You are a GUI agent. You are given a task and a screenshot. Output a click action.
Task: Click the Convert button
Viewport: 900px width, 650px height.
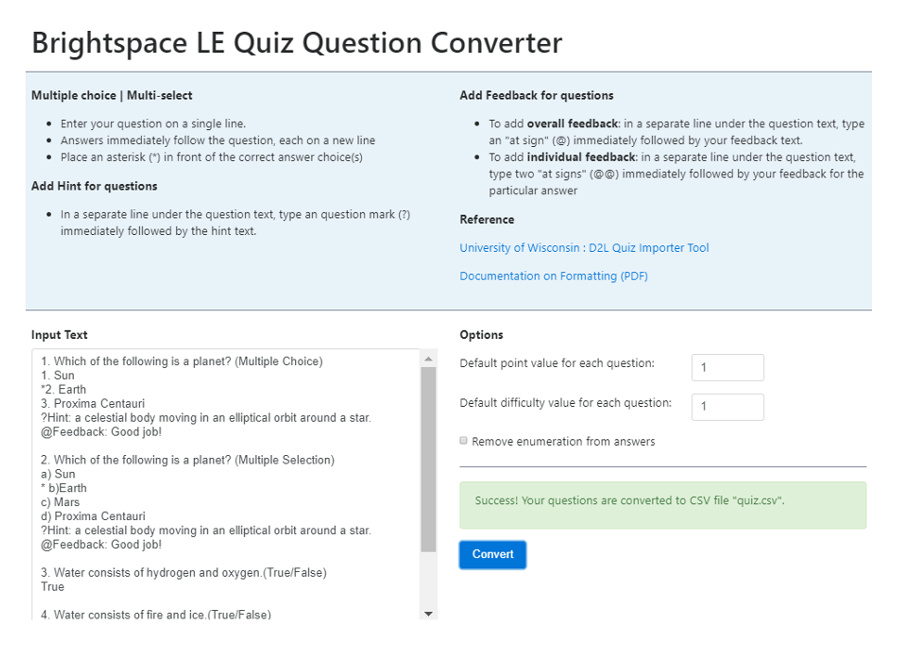click(x=492, y=554)
